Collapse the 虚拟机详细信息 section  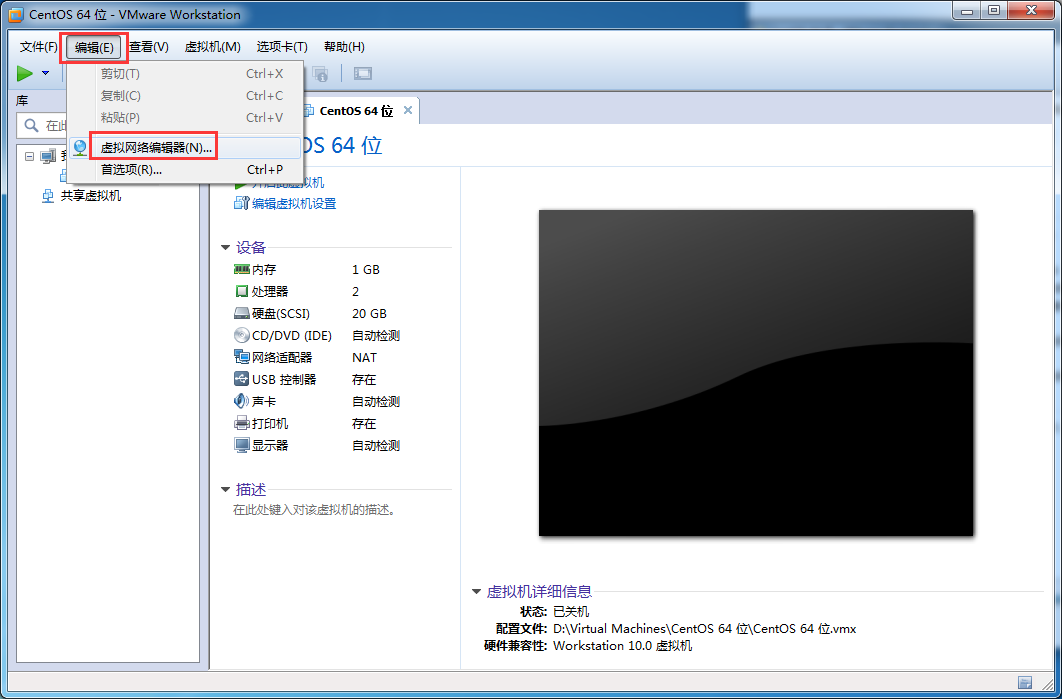coord(476,591)
